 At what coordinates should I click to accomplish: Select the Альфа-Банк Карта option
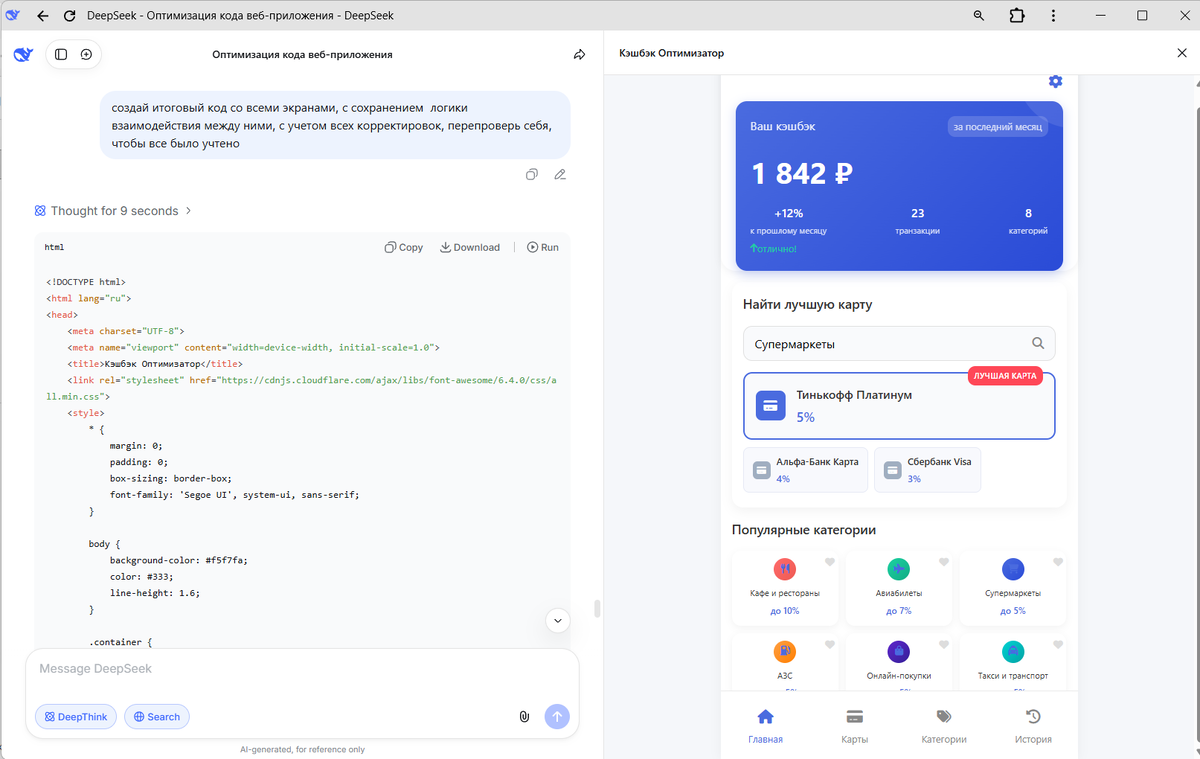click(805, 470)
